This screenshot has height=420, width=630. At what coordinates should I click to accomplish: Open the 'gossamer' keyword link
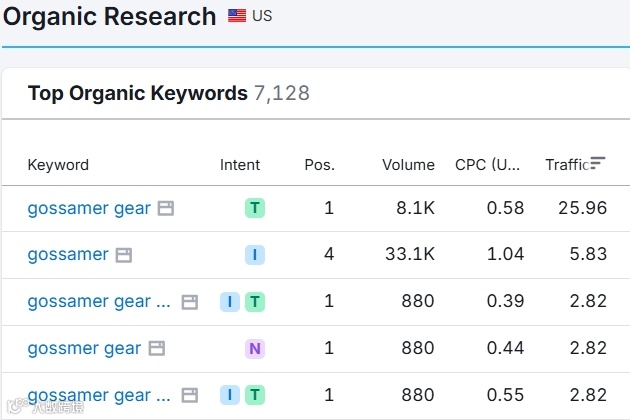point(68,255)
